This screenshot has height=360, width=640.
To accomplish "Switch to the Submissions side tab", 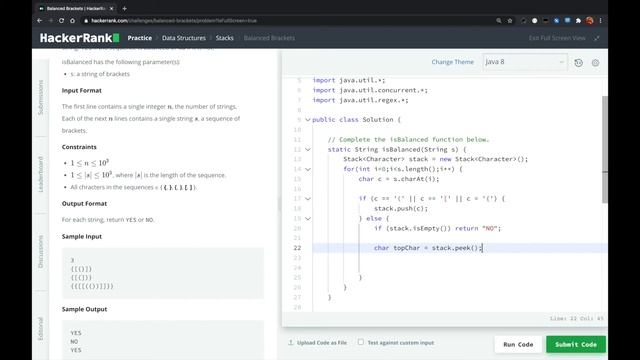I will click(x=40, y=97).
